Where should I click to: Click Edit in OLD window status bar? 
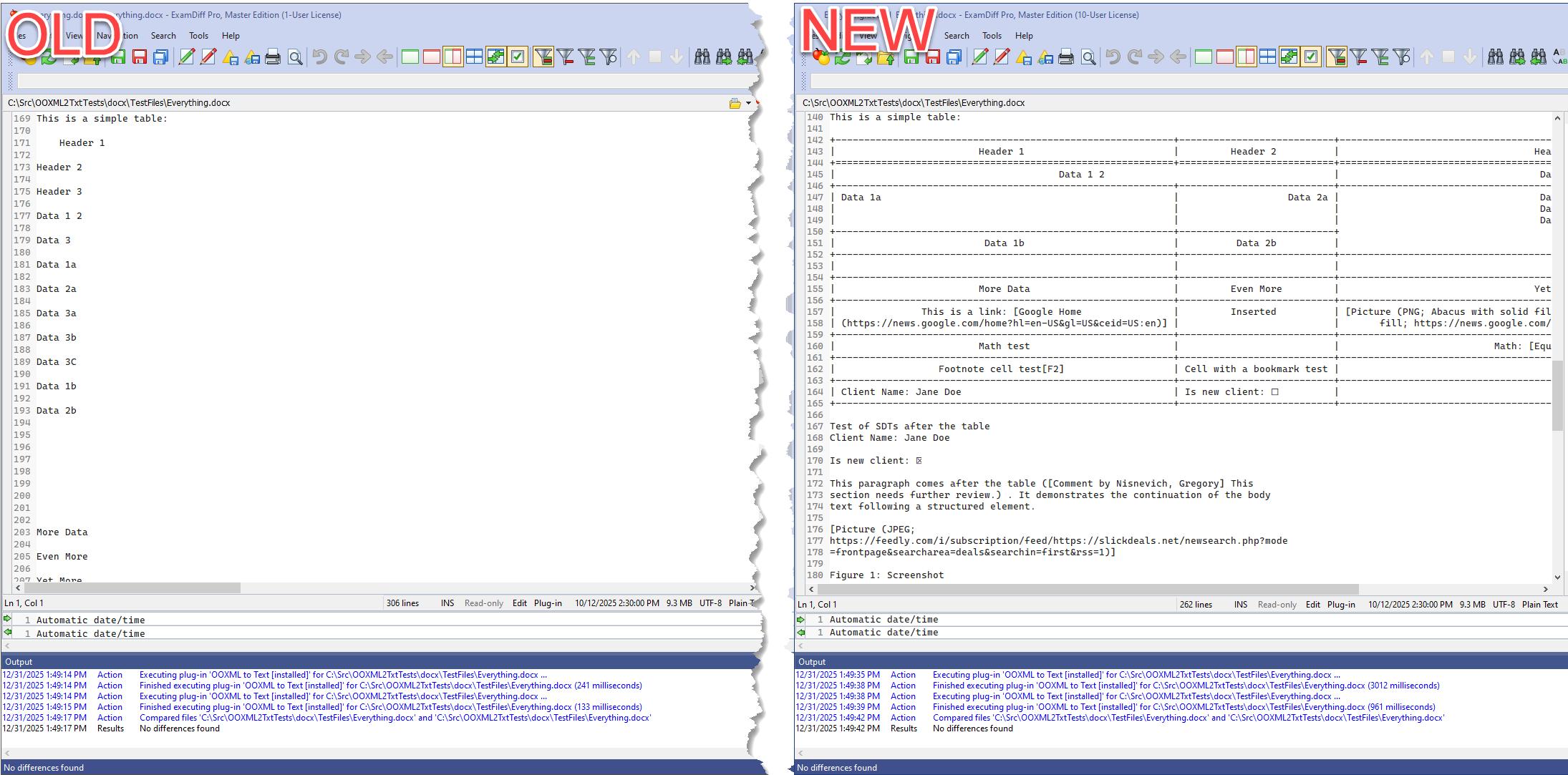[x=520, y=603]
